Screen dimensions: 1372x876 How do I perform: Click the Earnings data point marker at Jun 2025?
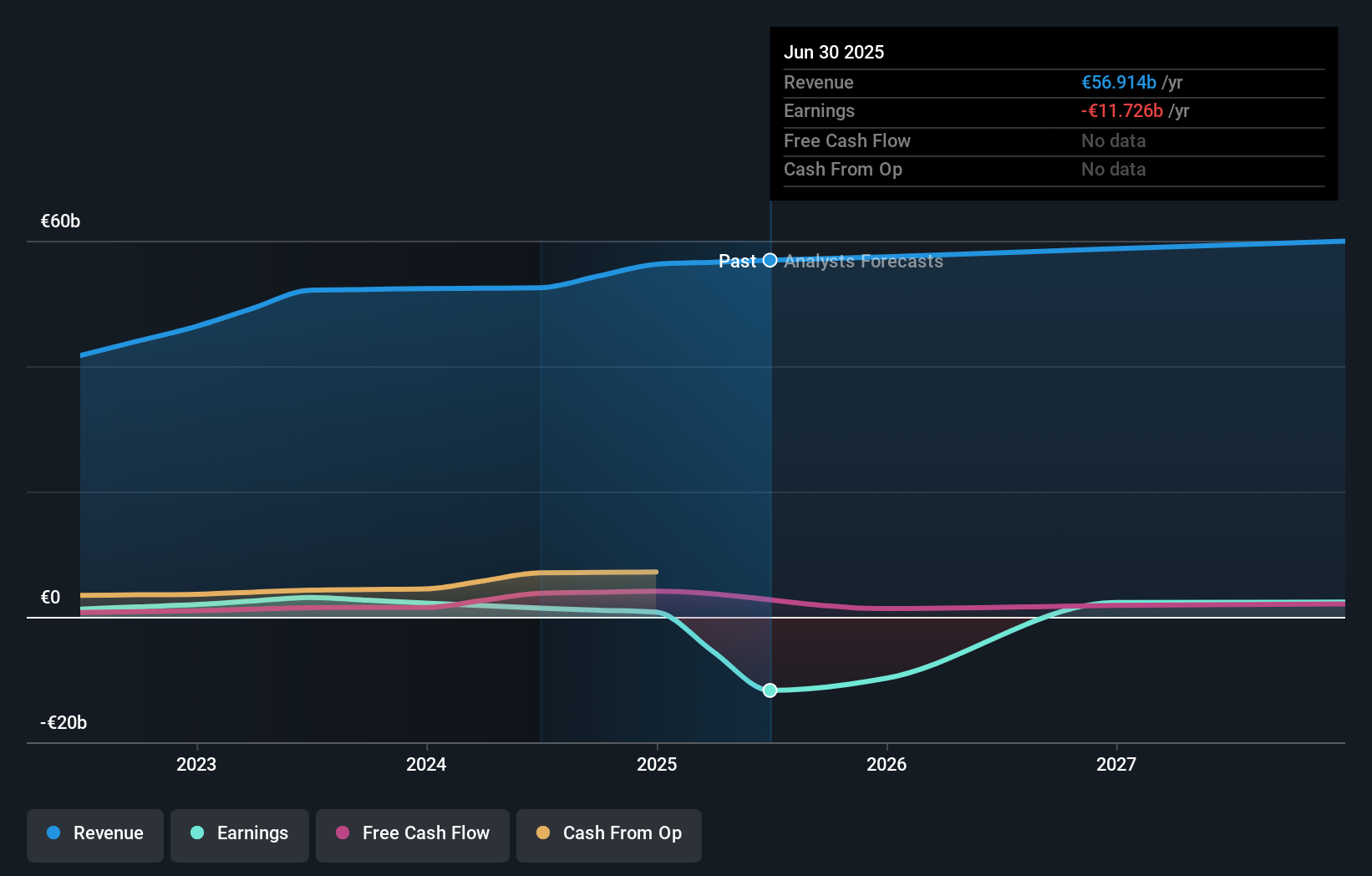[770, 690]
